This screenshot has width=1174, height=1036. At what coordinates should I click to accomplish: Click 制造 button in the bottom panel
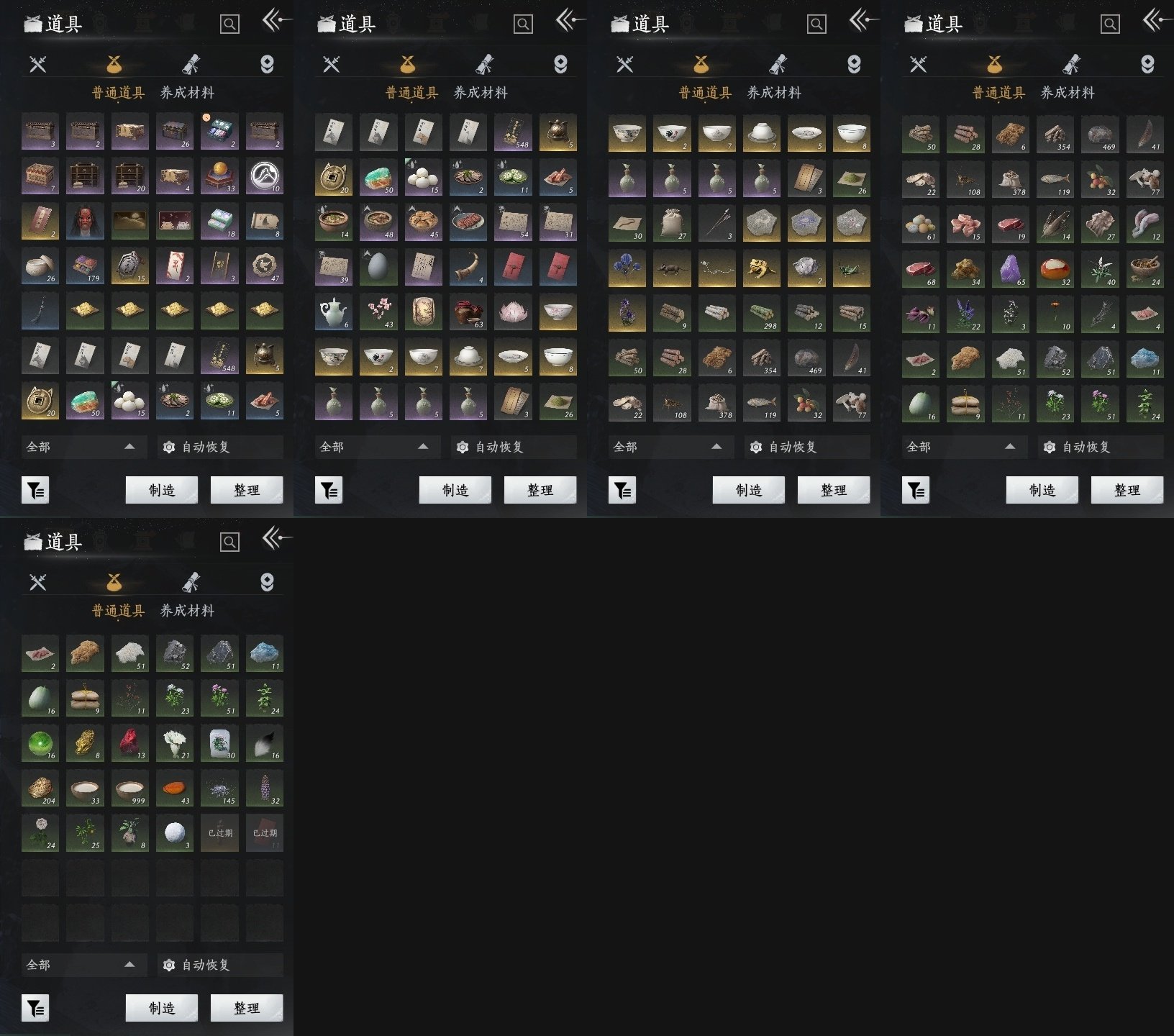(x=162, y=1008)
